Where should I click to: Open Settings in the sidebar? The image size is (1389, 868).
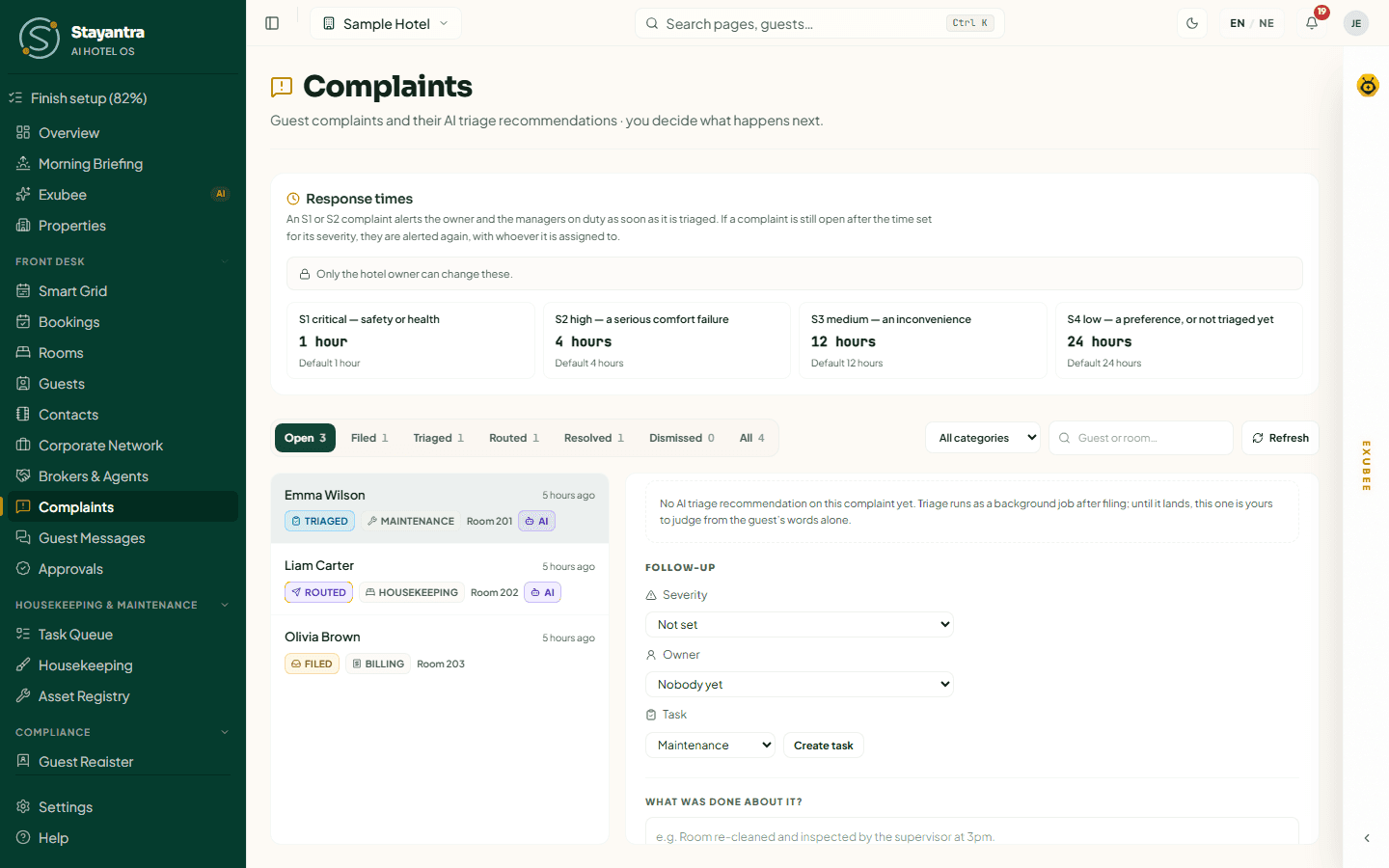123,807
